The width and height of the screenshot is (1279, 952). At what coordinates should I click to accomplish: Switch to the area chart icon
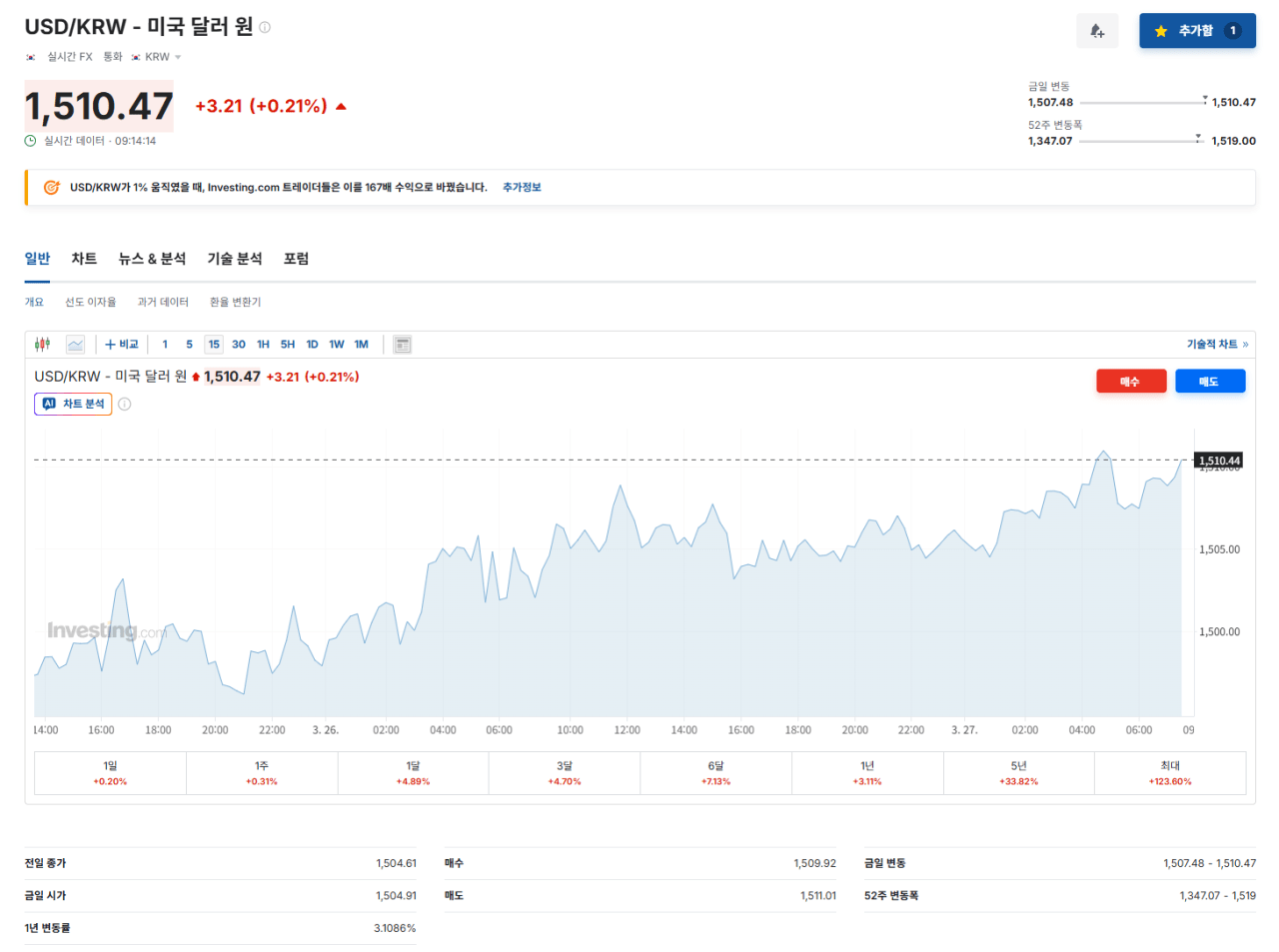[75, 345]
